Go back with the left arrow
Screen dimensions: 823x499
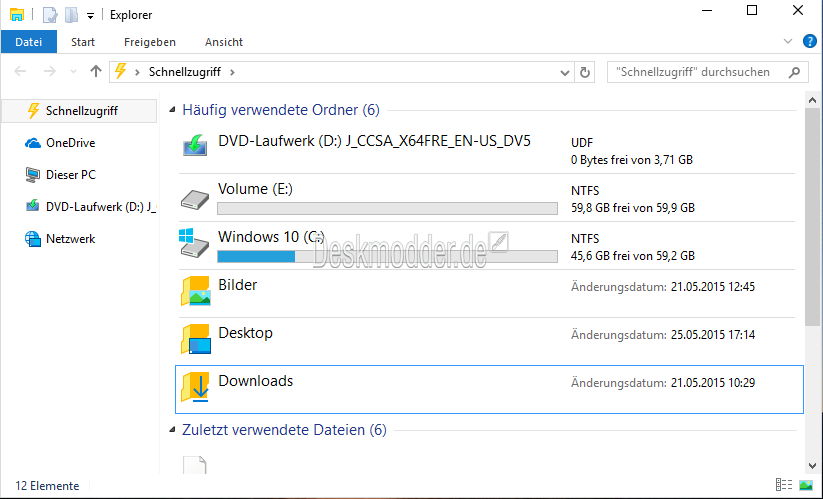20,71
